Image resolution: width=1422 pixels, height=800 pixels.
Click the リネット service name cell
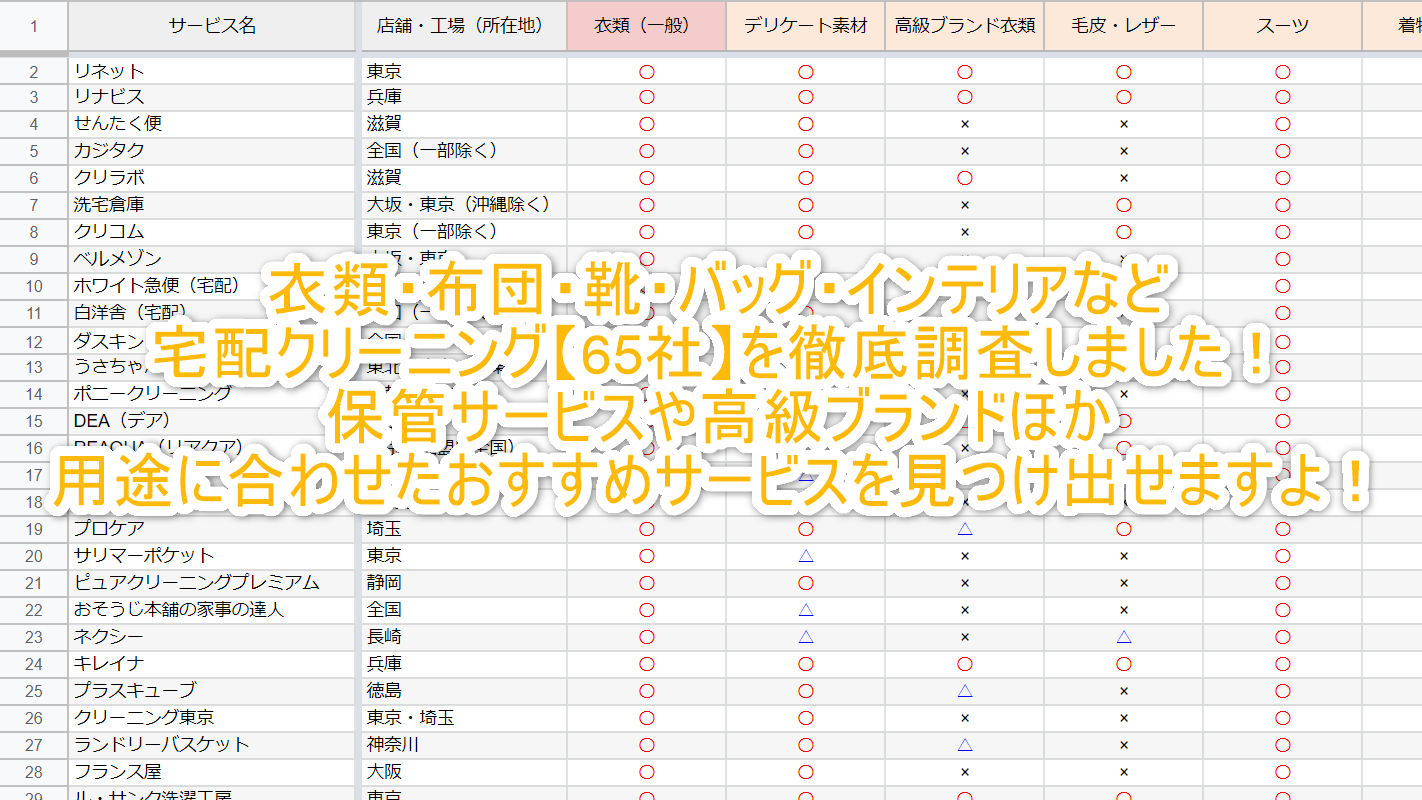pyautogui.click(x=213, y=71)
